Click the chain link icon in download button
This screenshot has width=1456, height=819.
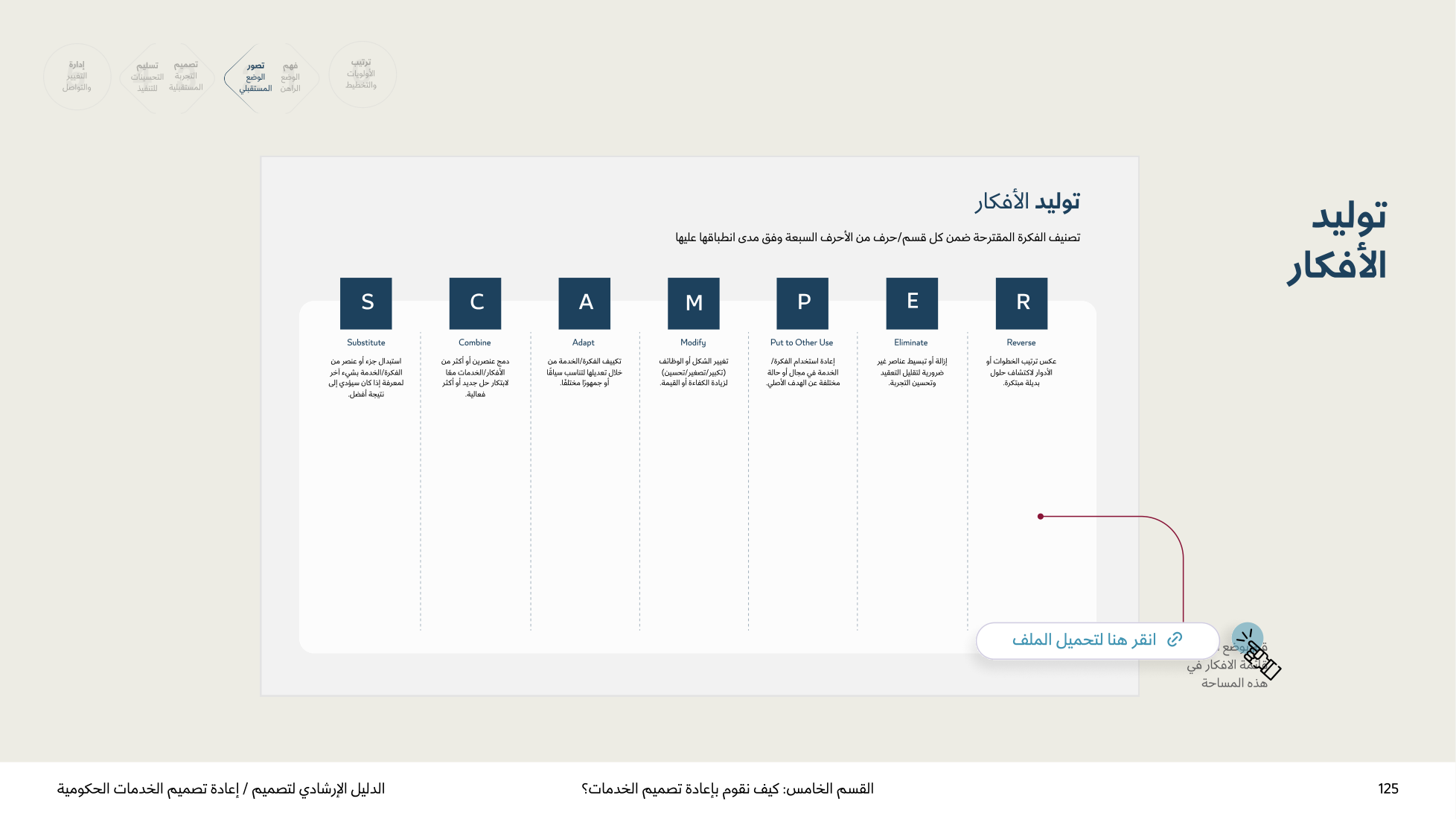pyautogui.click(x=1175, y=640)
